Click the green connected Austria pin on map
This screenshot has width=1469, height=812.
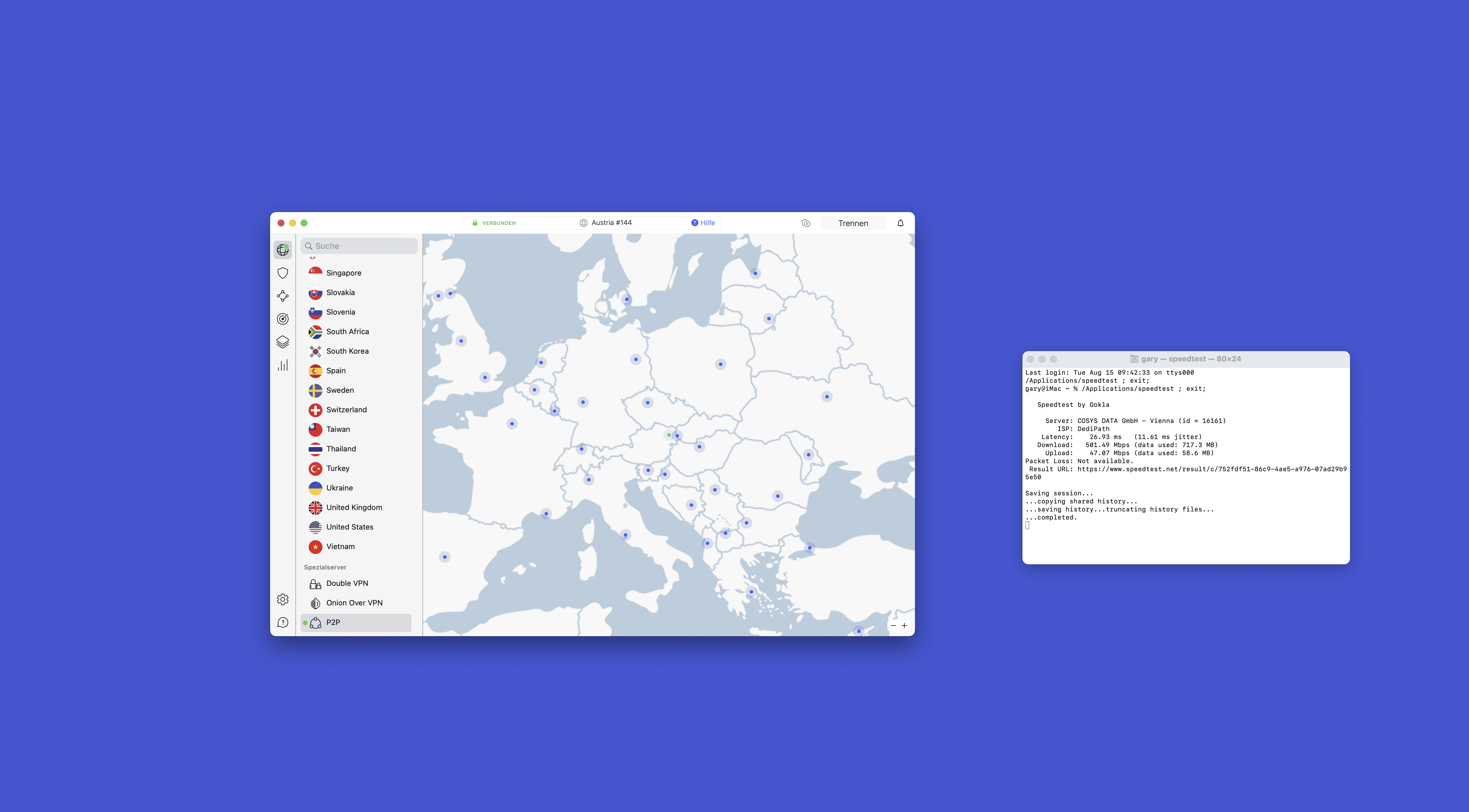(x=669, y=434)
